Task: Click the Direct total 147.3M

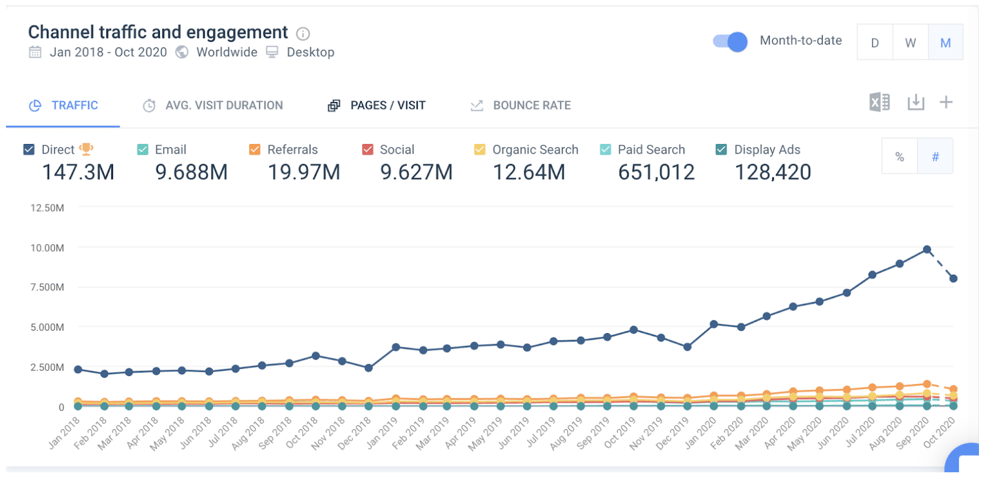Action: tap(78, 172)
